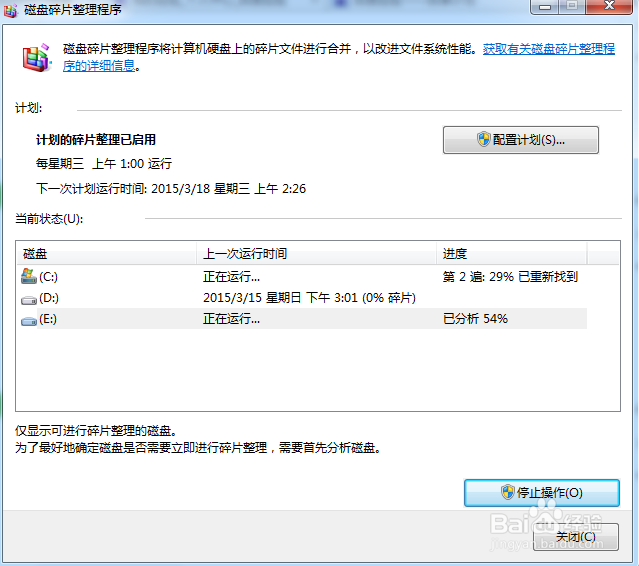Image resolution: width=639 pixels, height=566 pixels.
Task: Click progress text 已分析 54%
Action: 475,319
